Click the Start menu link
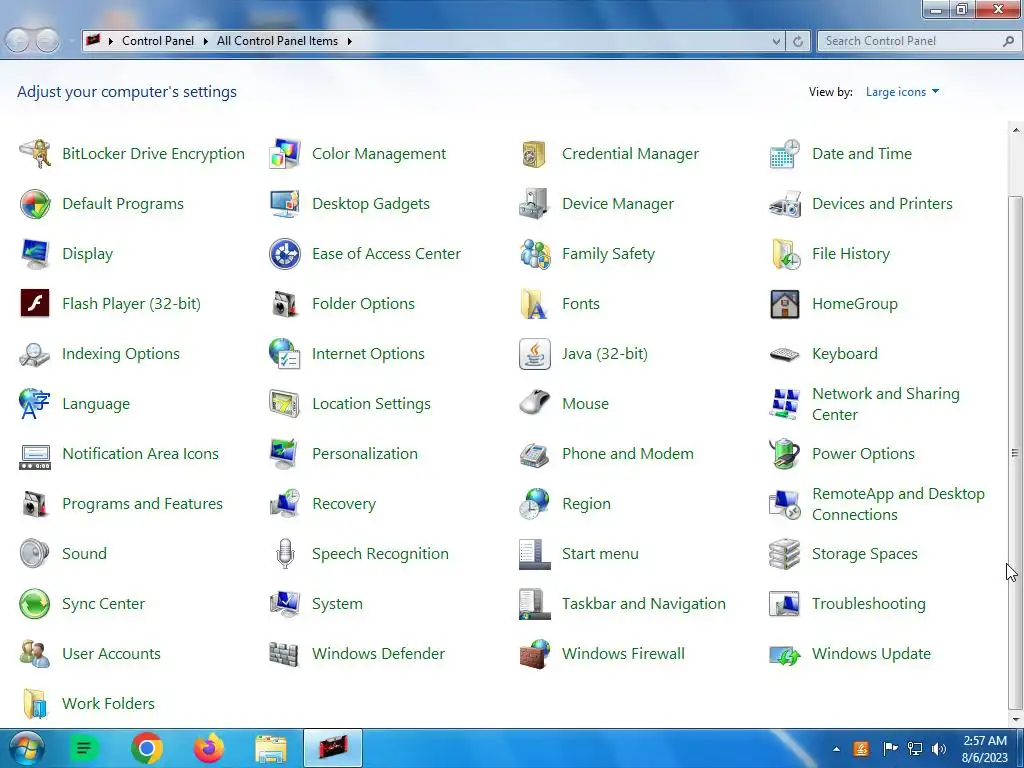Viewport: 1024px width, 768px height. [600, 554]
